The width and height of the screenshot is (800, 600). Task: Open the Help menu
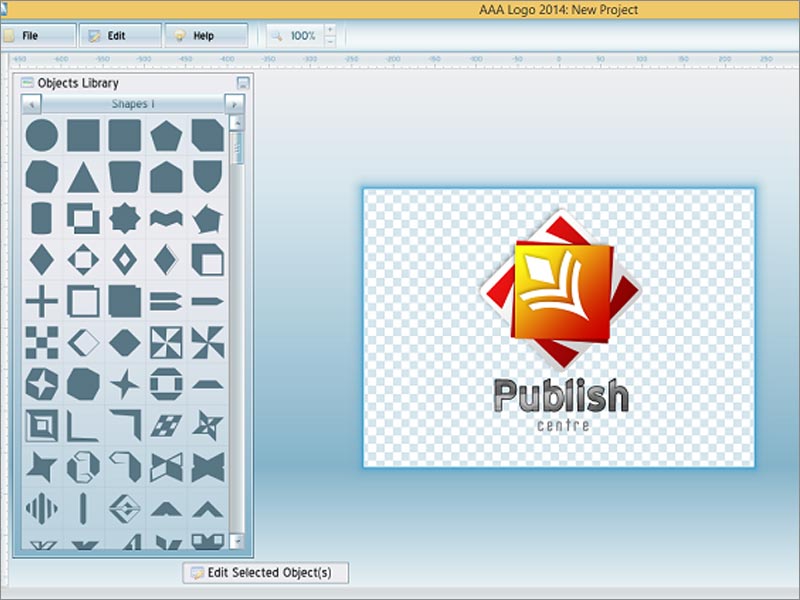pos(203,36)
